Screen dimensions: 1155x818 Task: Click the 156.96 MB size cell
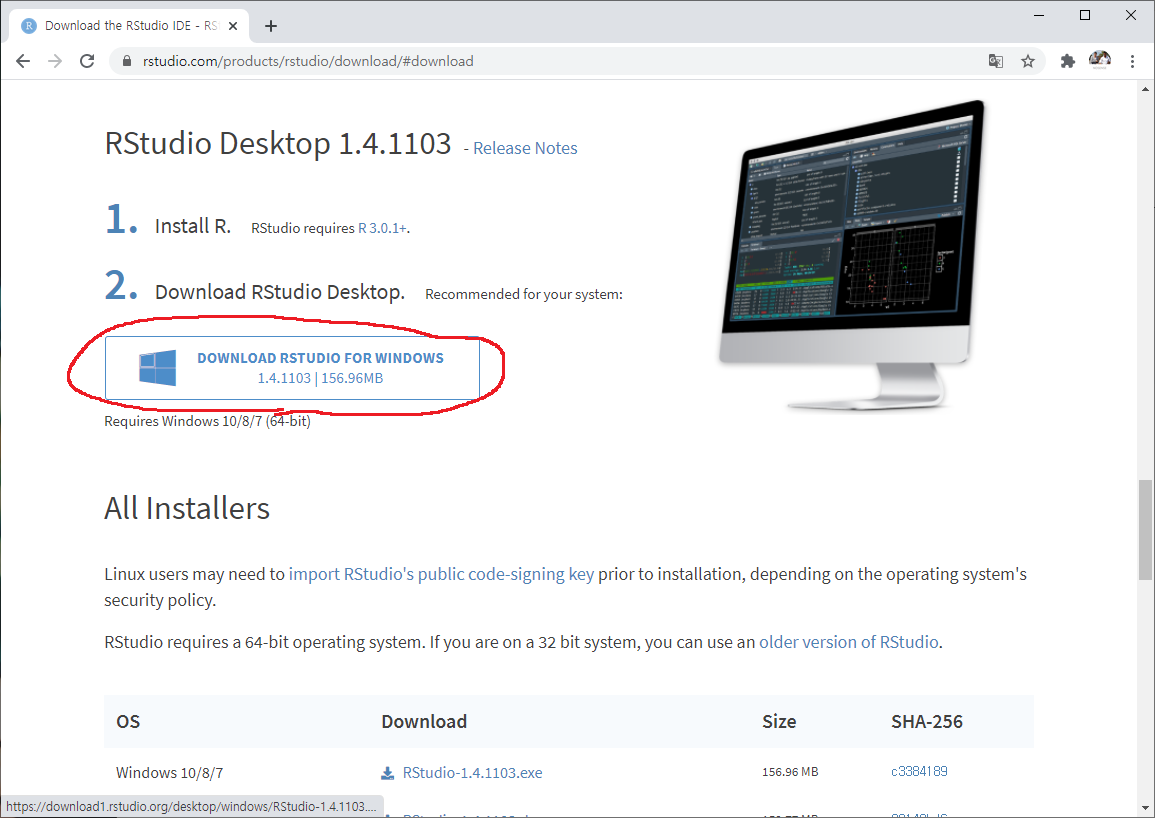pos(790,772)
